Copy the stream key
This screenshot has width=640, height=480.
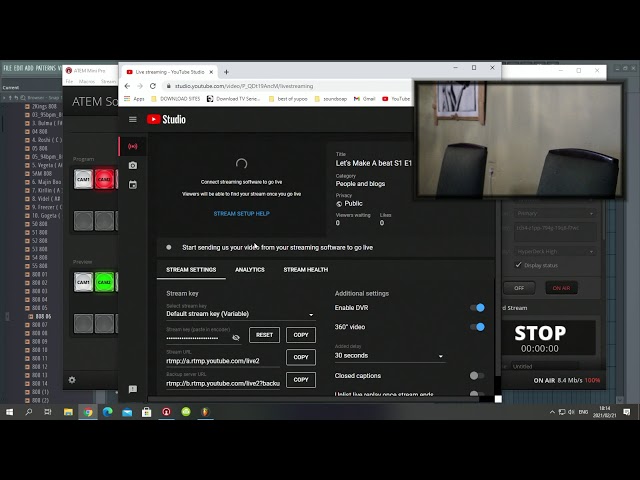tap(301, 335)
